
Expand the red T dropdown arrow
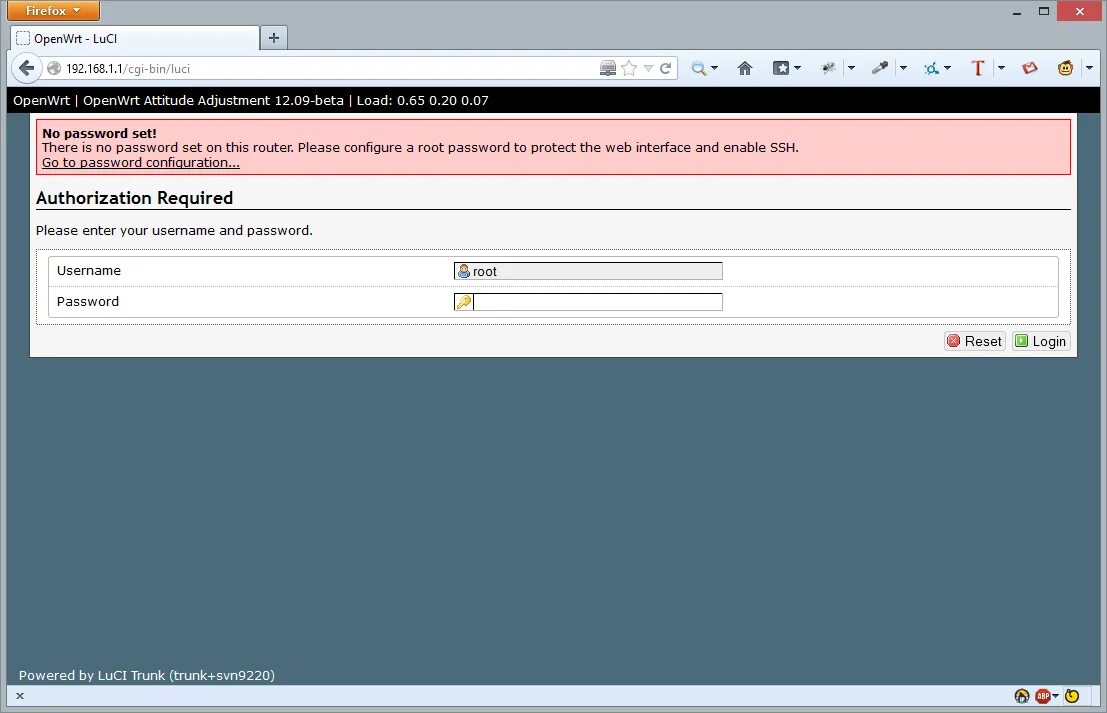pos(1001,68)
